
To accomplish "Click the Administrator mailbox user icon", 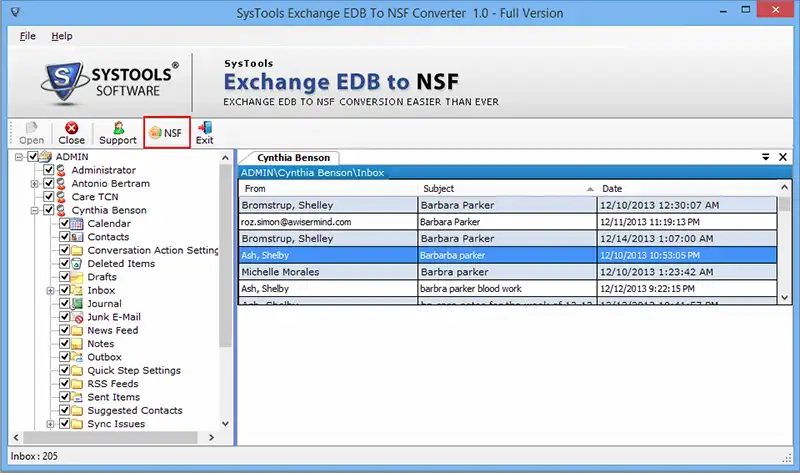I will [61, 170].
